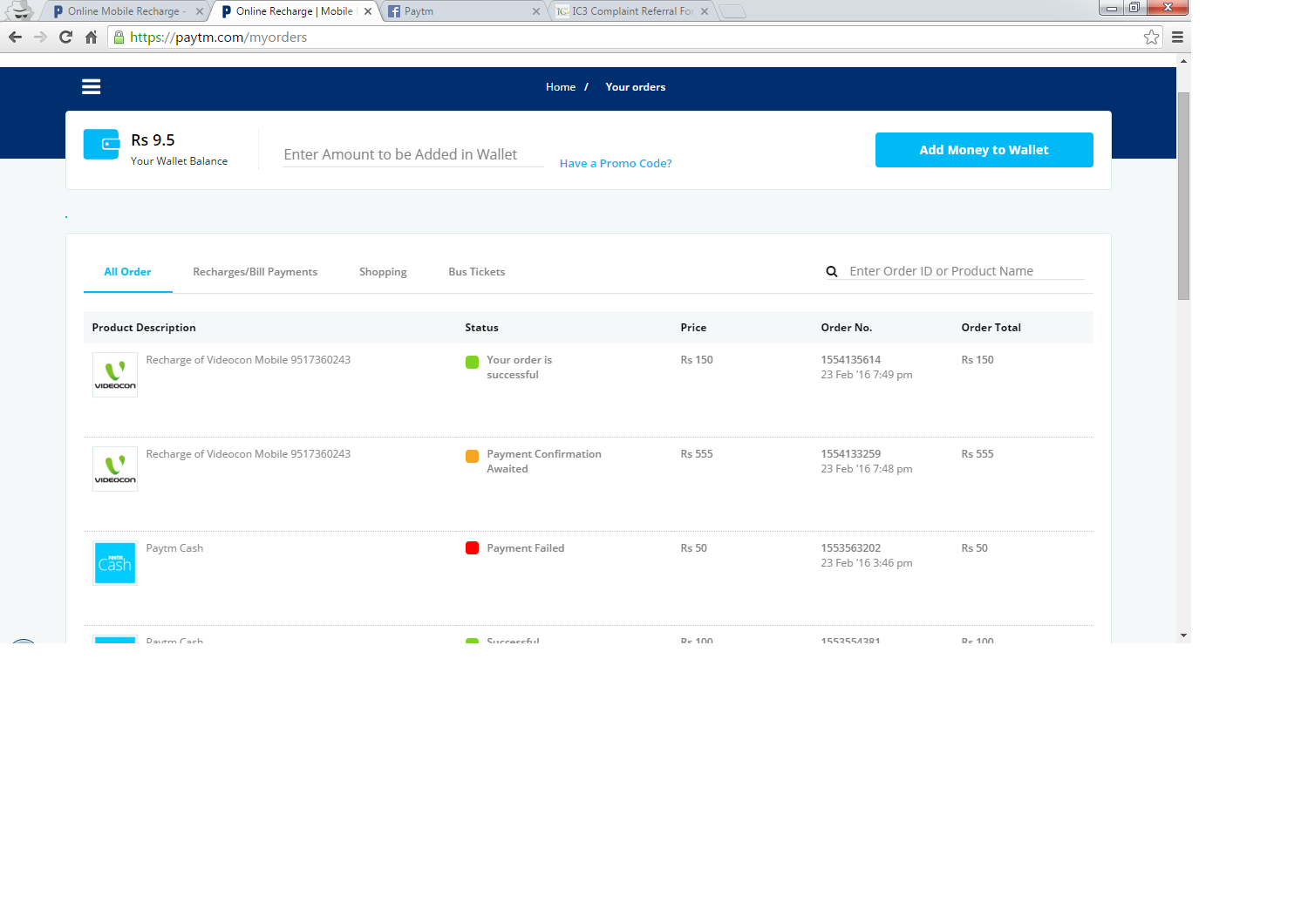
Task: Switch to the Facebook Paytm browser tab
Action: click(x=462, y=11)
